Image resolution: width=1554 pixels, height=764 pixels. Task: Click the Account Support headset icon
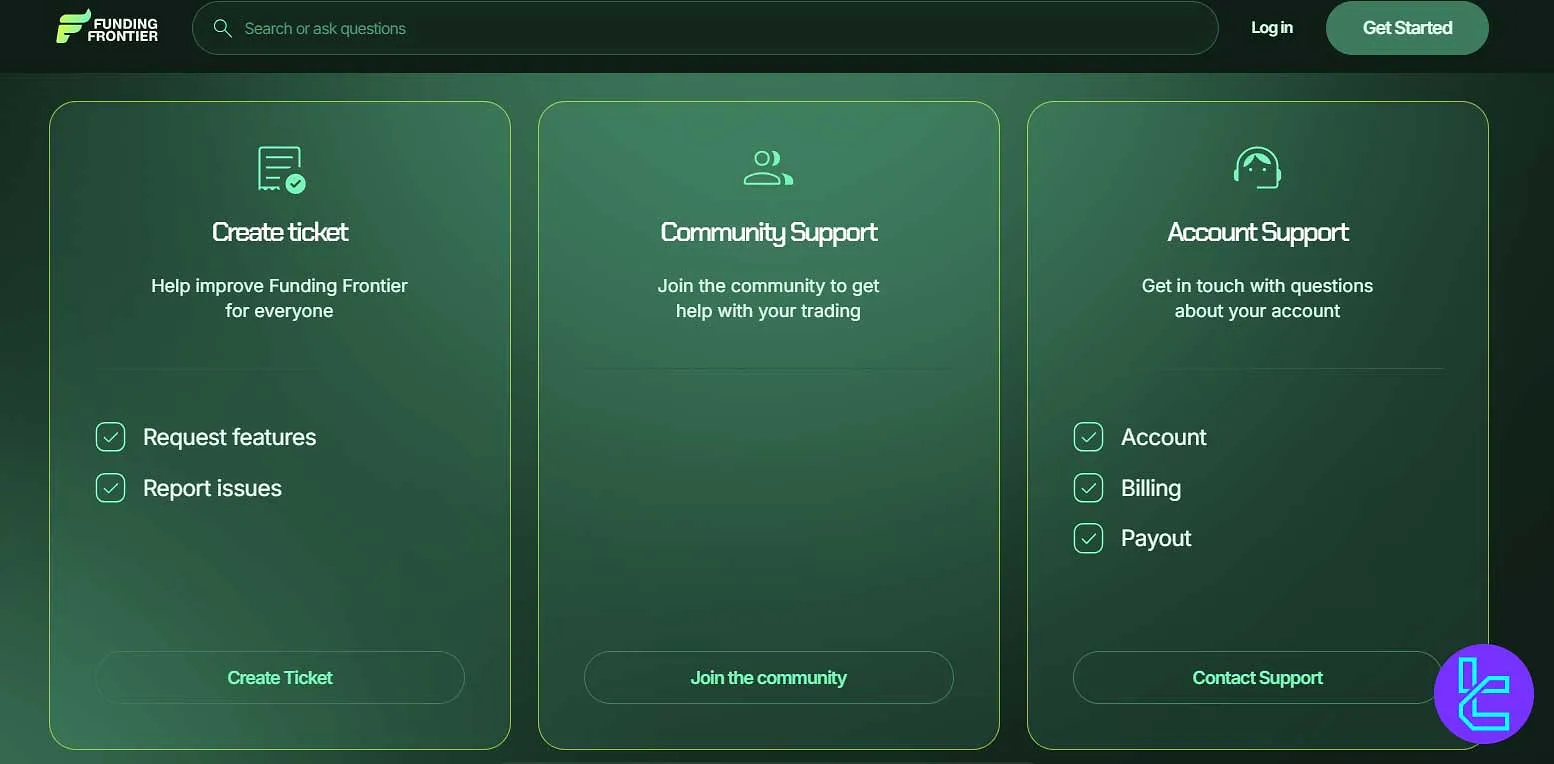click(x=1257, y=168)
